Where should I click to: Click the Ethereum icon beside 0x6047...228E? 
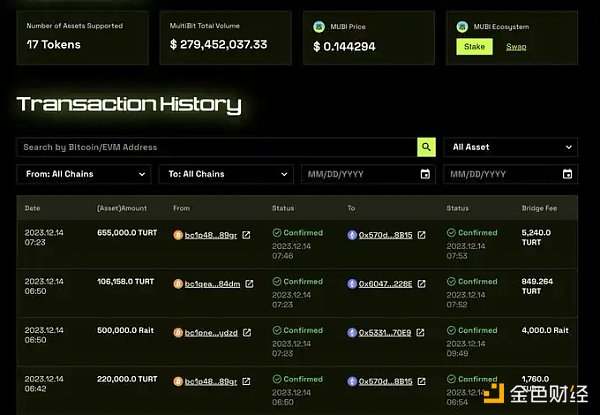point(352,284)
